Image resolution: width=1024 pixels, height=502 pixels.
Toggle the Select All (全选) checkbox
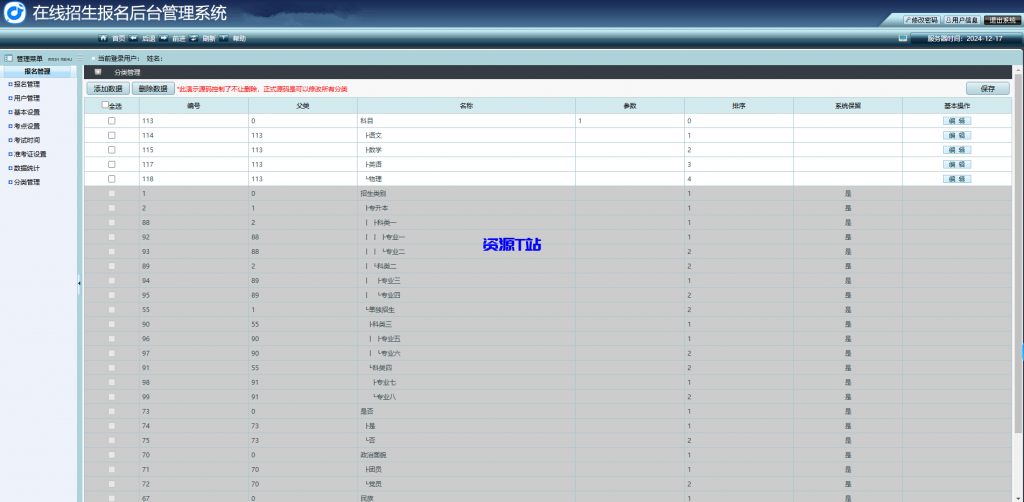pos(105,105)
